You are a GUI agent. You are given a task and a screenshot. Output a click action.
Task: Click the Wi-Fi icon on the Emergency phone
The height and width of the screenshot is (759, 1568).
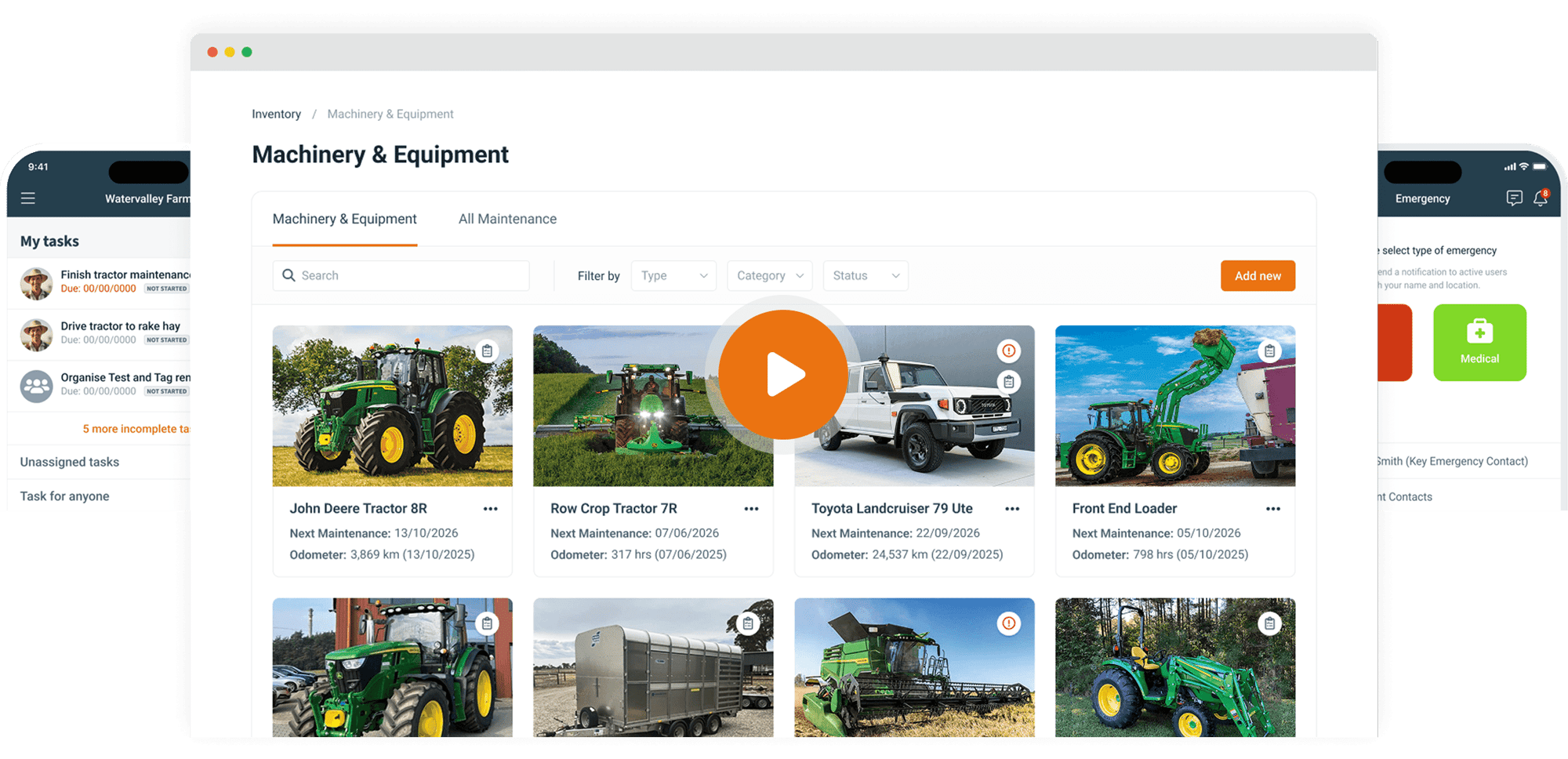click(x=1523, y=166)
